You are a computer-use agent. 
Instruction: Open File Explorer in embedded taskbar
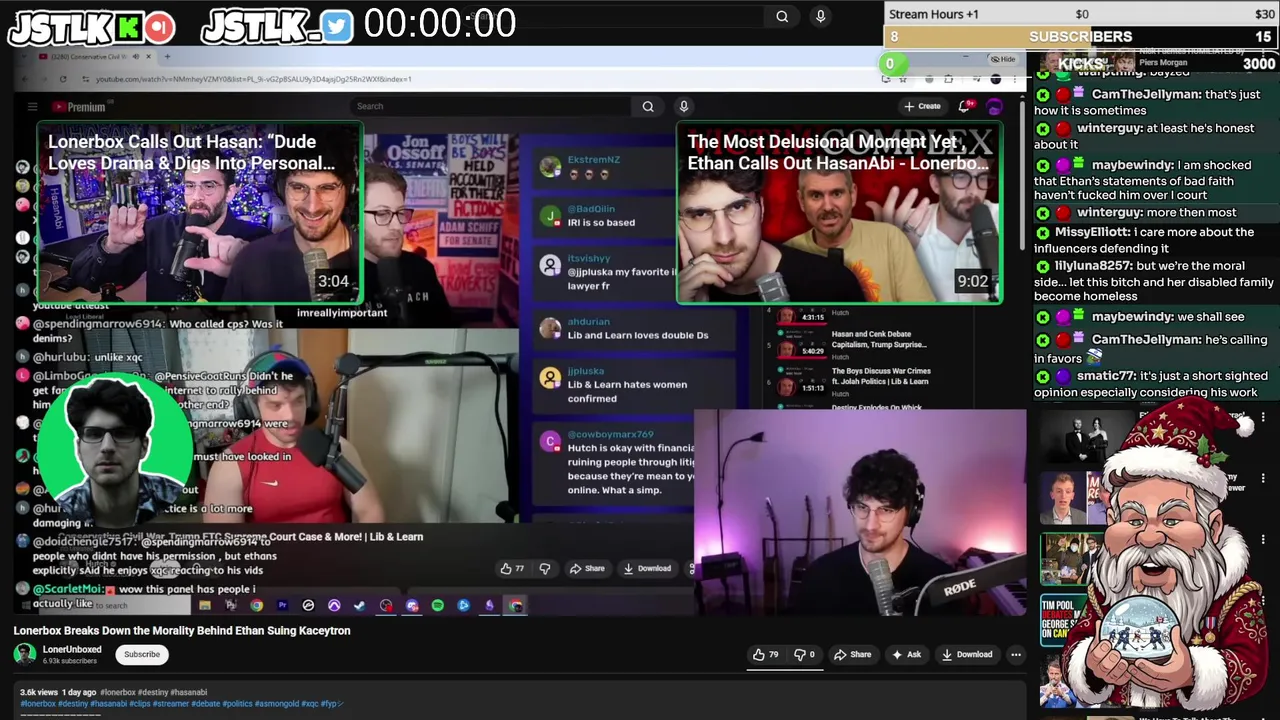(205, 606)
